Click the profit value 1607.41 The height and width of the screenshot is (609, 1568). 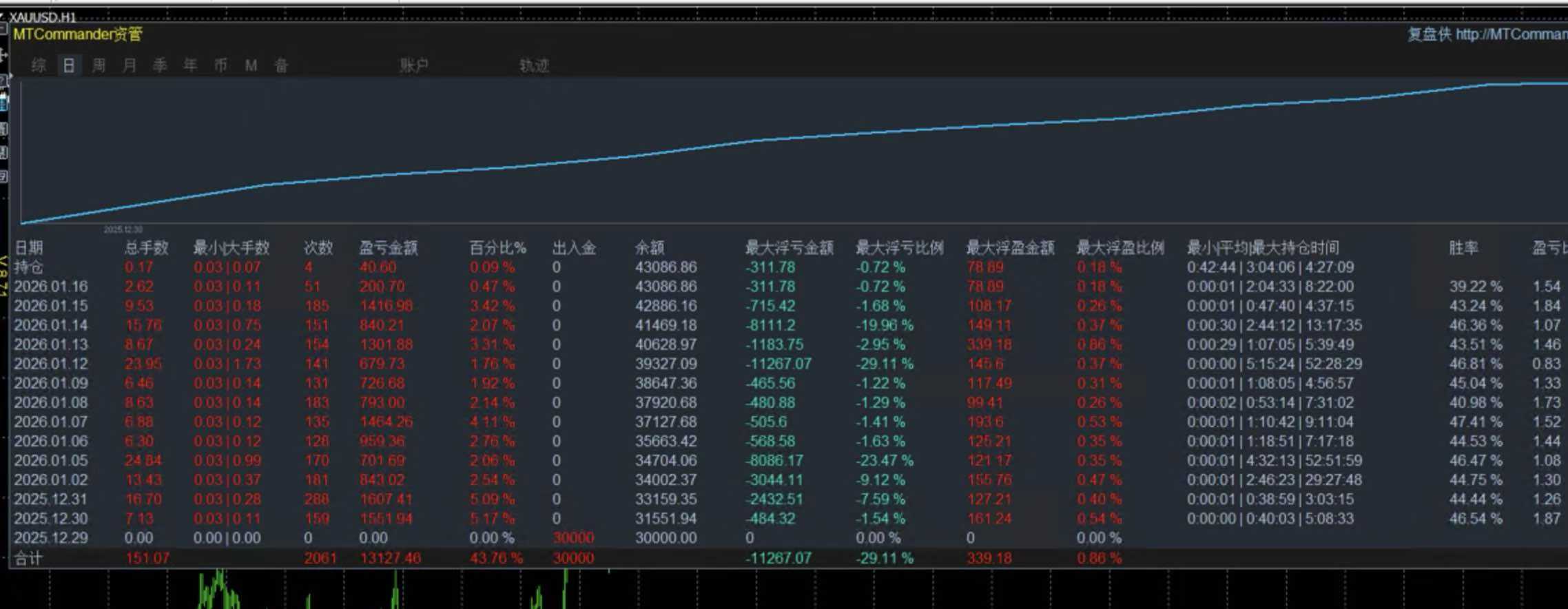point(386,499)
